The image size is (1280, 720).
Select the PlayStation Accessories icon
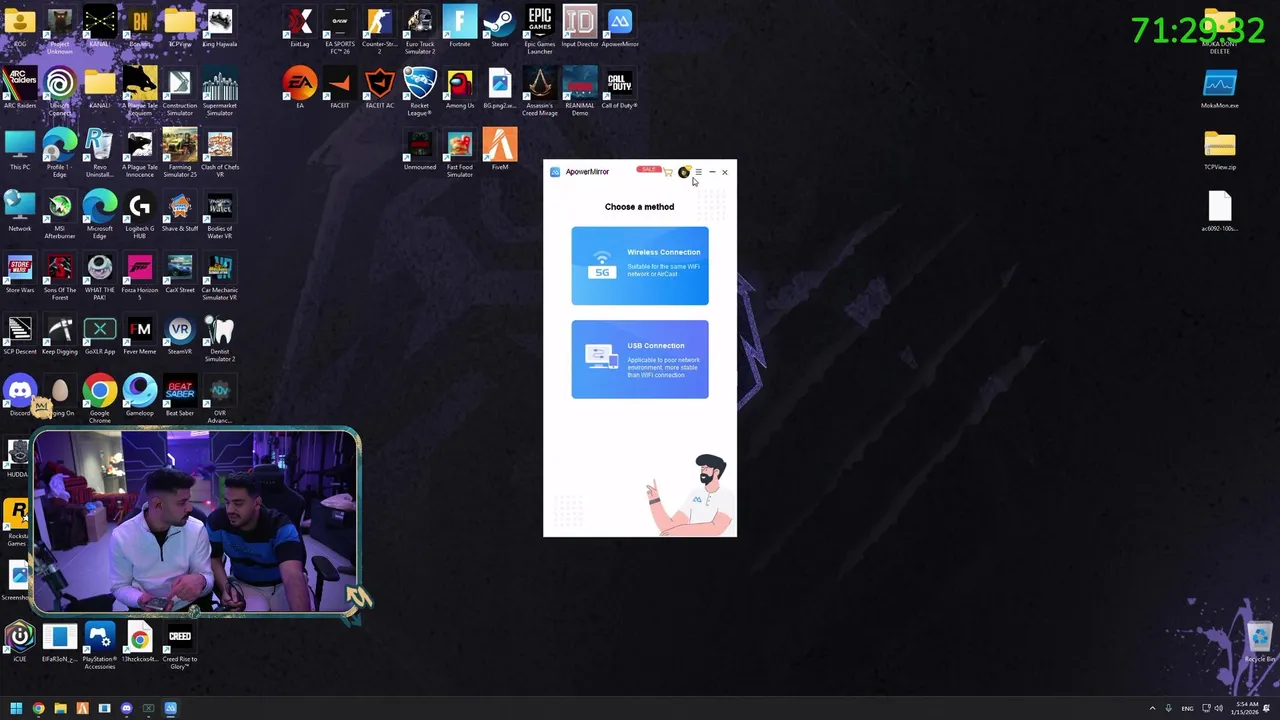tap(100, 644)
